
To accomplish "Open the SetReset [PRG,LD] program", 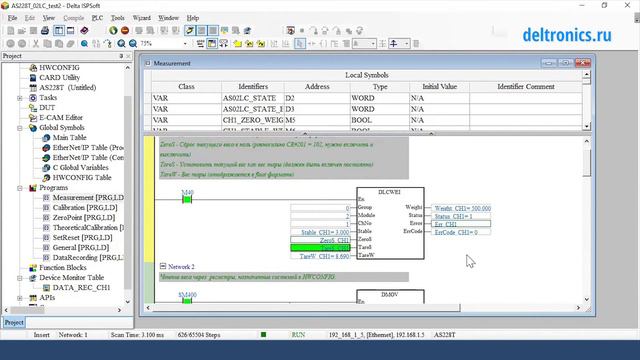I will tap(82, 238).
